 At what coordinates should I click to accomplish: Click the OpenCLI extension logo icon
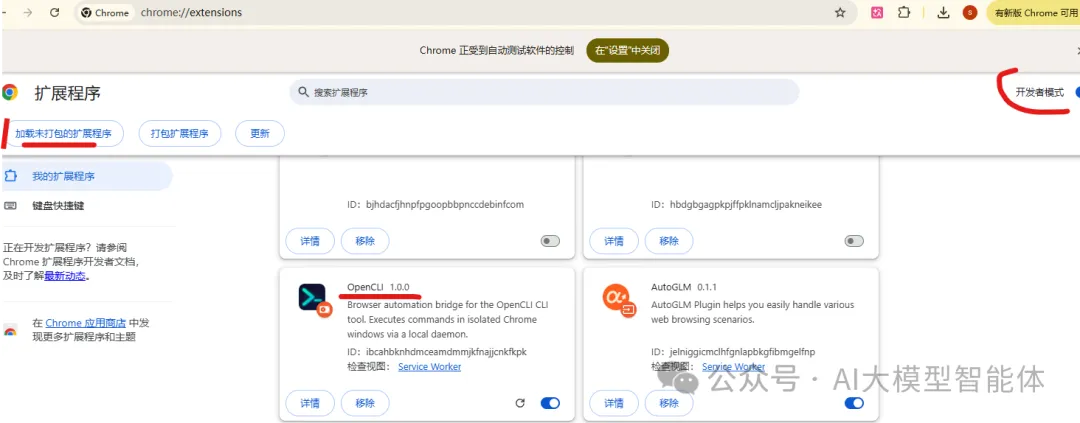coord(313,298)
